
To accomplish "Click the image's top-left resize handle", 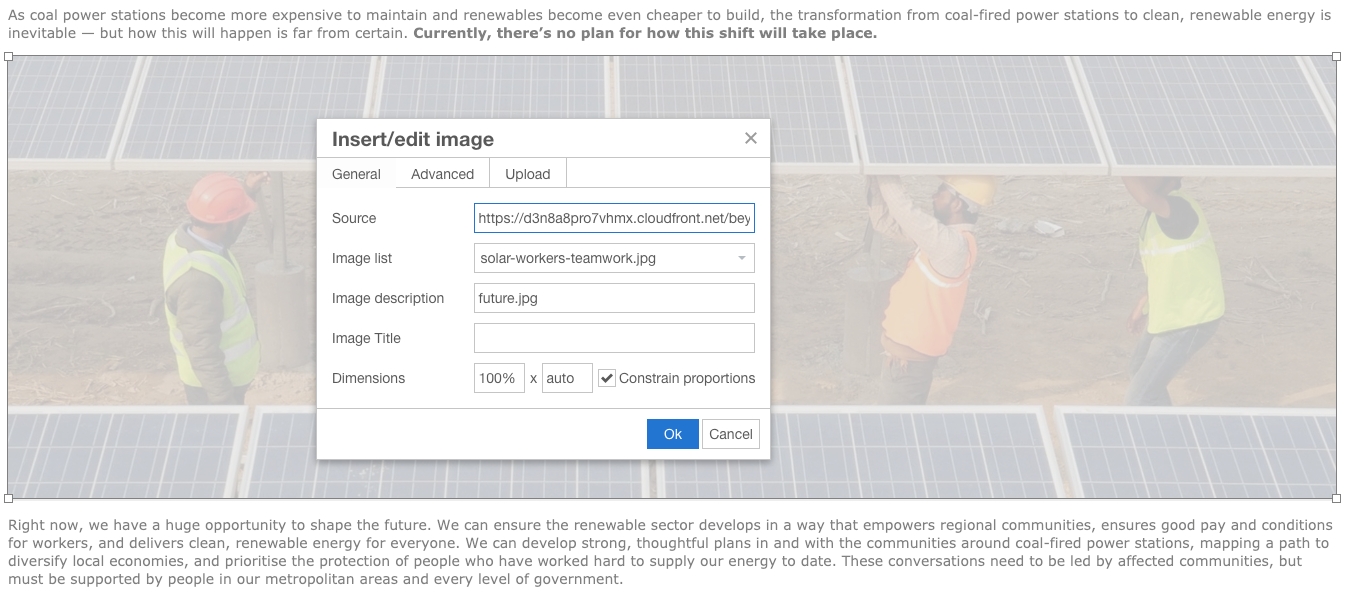I will (x=8, y=57).
